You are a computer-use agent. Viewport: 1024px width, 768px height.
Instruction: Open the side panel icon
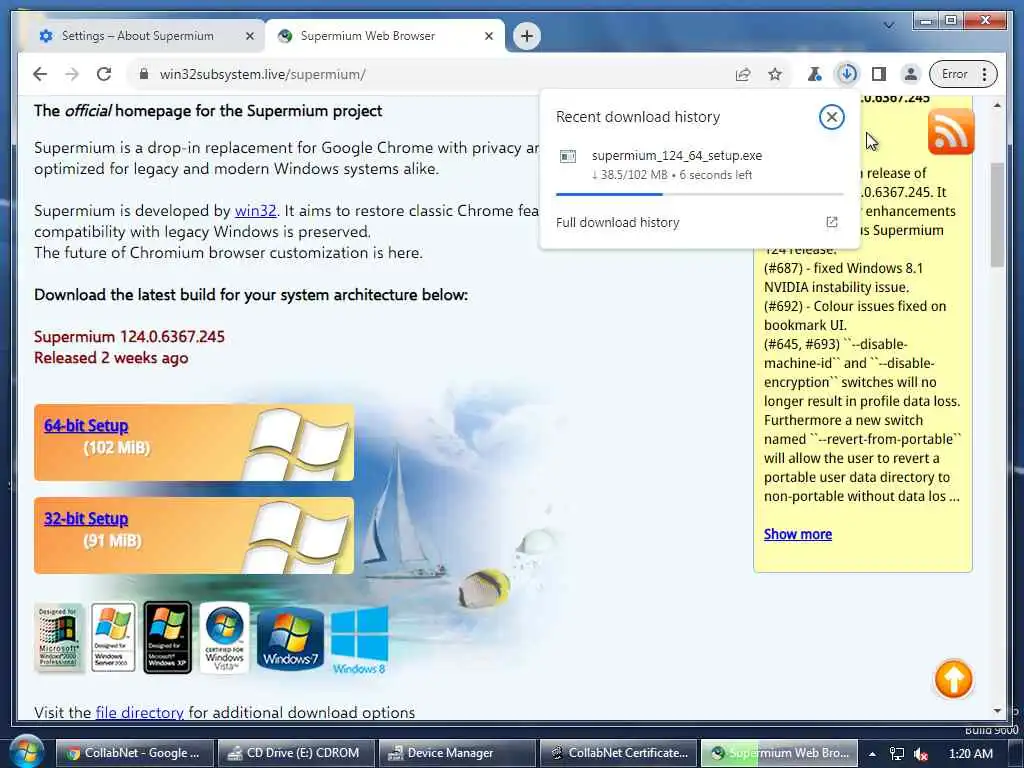pyautogui.click(x=879, y=74)
